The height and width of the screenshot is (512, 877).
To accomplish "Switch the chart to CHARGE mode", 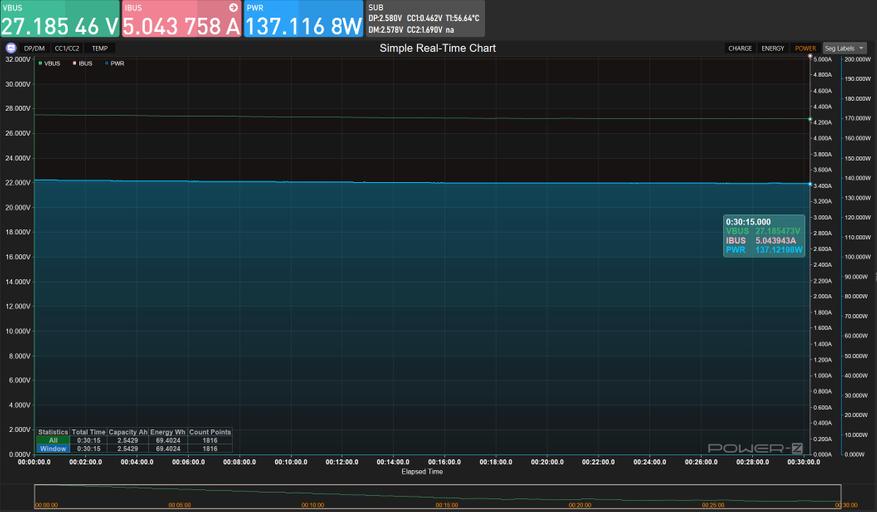I will coord(740,49).
